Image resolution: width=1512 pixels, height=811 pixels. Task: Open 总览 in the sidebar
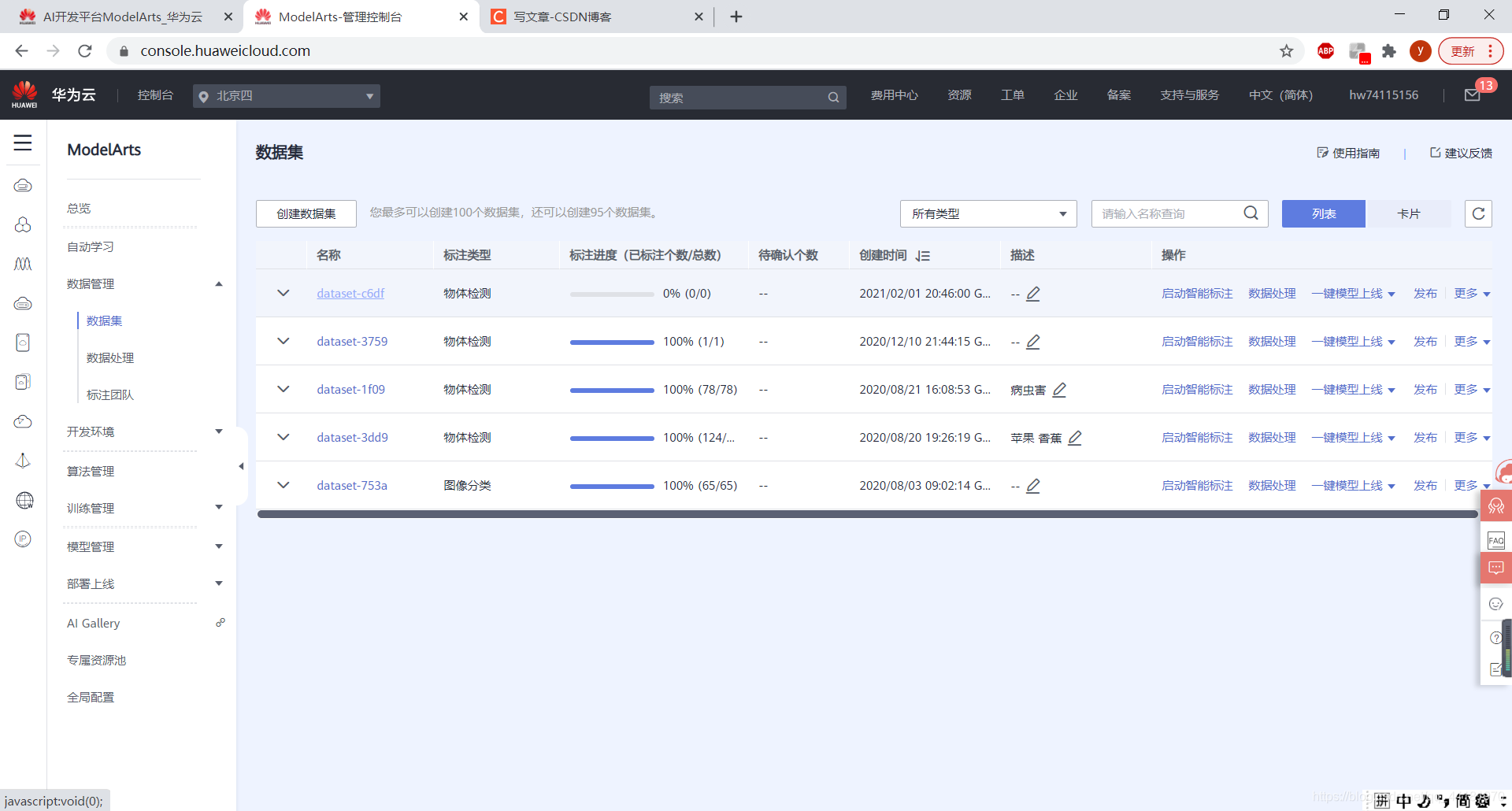pyautogui.click(x=79, y=208)
